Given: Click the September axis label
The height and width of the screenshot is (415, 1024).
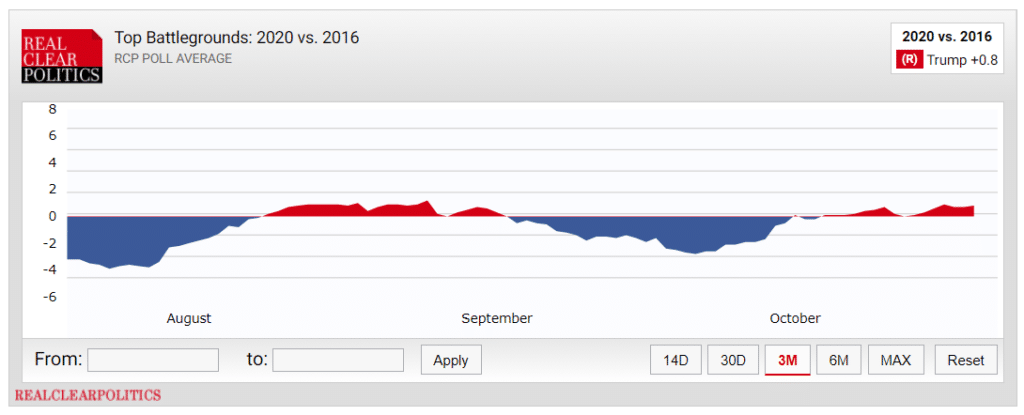Looking at the screenshot, I should click(497, 318).
